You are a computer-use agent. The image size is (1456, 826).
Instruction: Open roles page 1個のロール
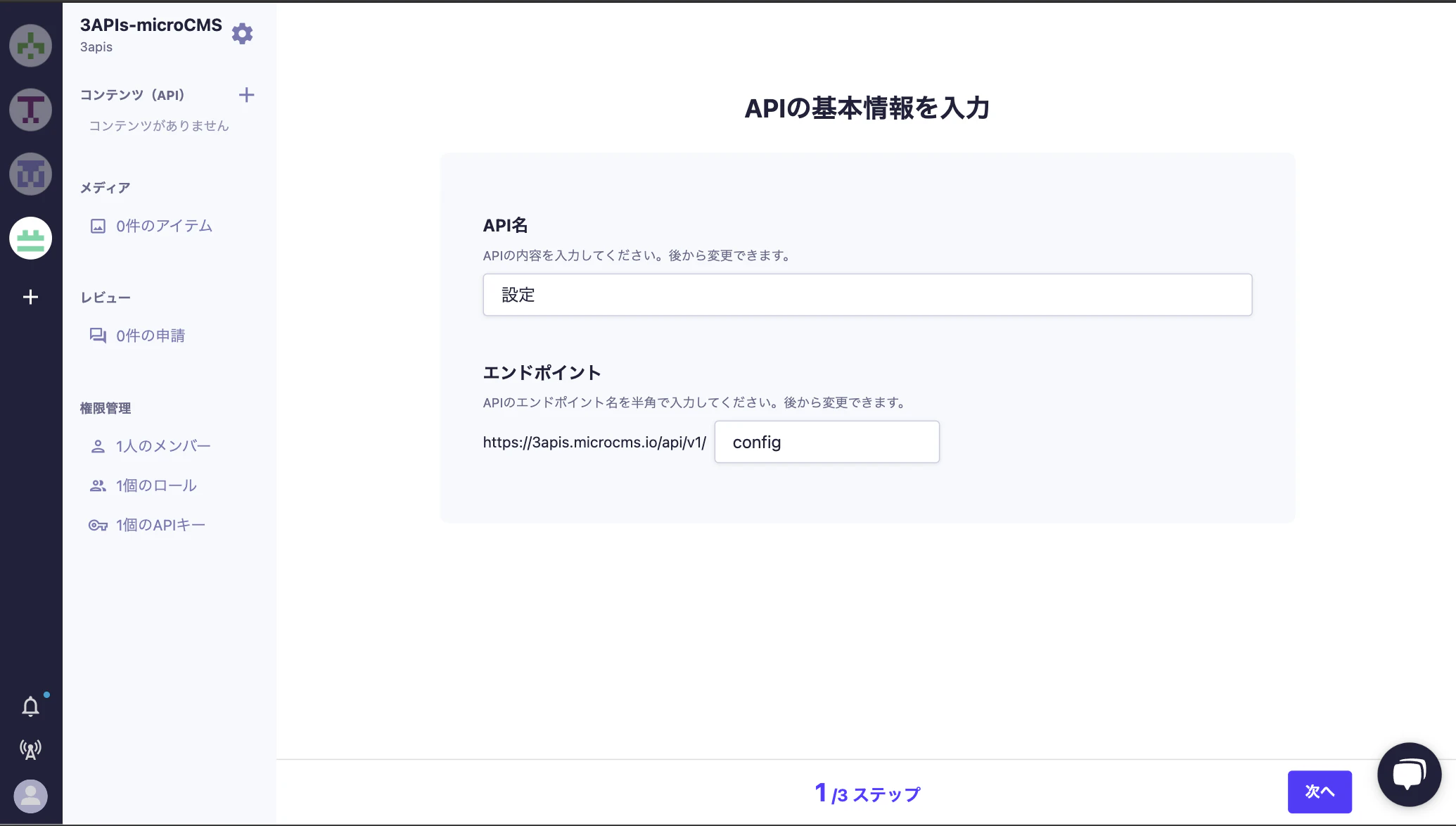tap(143, 485)
